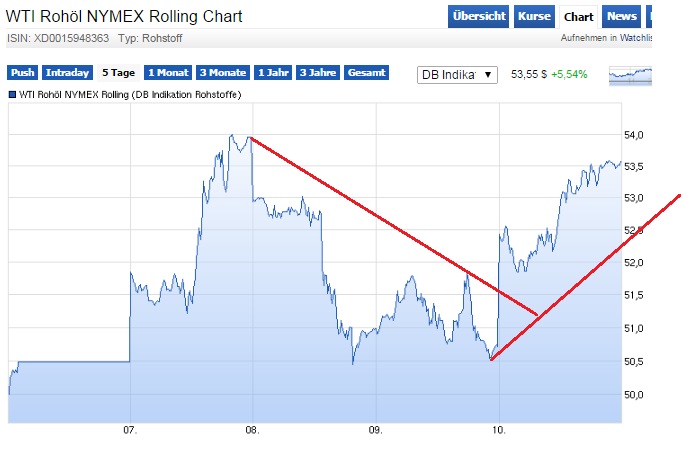Image resolution: width=684 pixels, height=451 pixels.
Task: Show the 3 Monate chart range
Action: [x=222, y=73]
